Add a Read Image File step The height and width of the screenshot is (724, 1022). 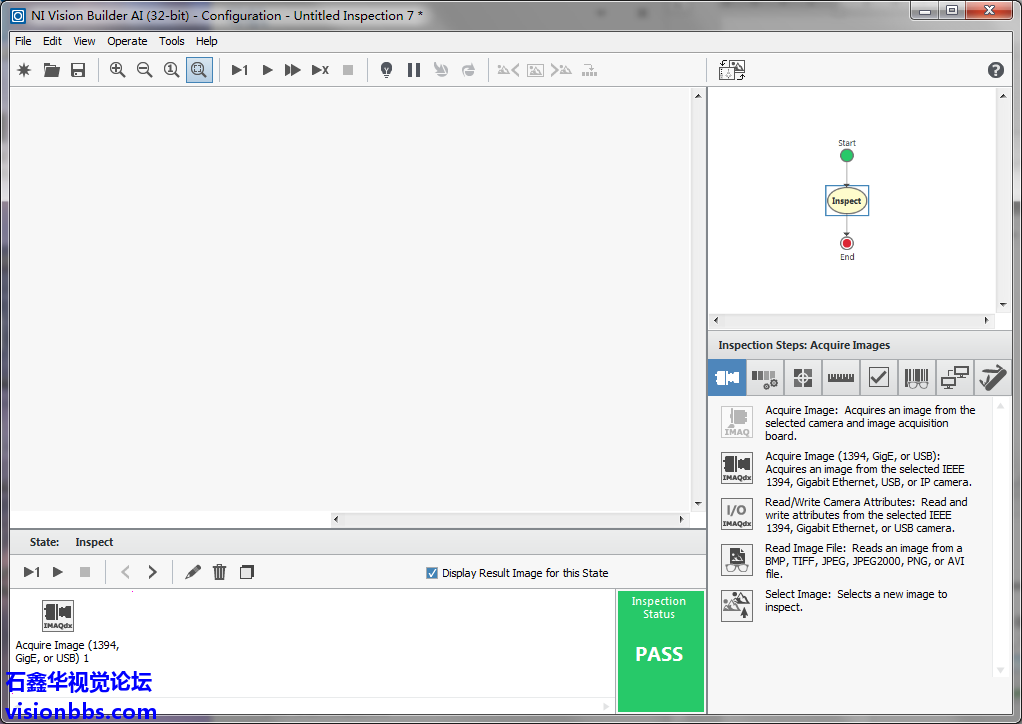tap(737, 560)
